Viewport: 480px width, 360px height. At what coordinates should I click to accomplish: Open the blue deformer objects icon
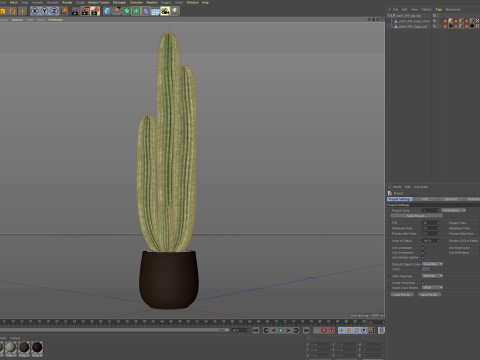tap(146, 11)
